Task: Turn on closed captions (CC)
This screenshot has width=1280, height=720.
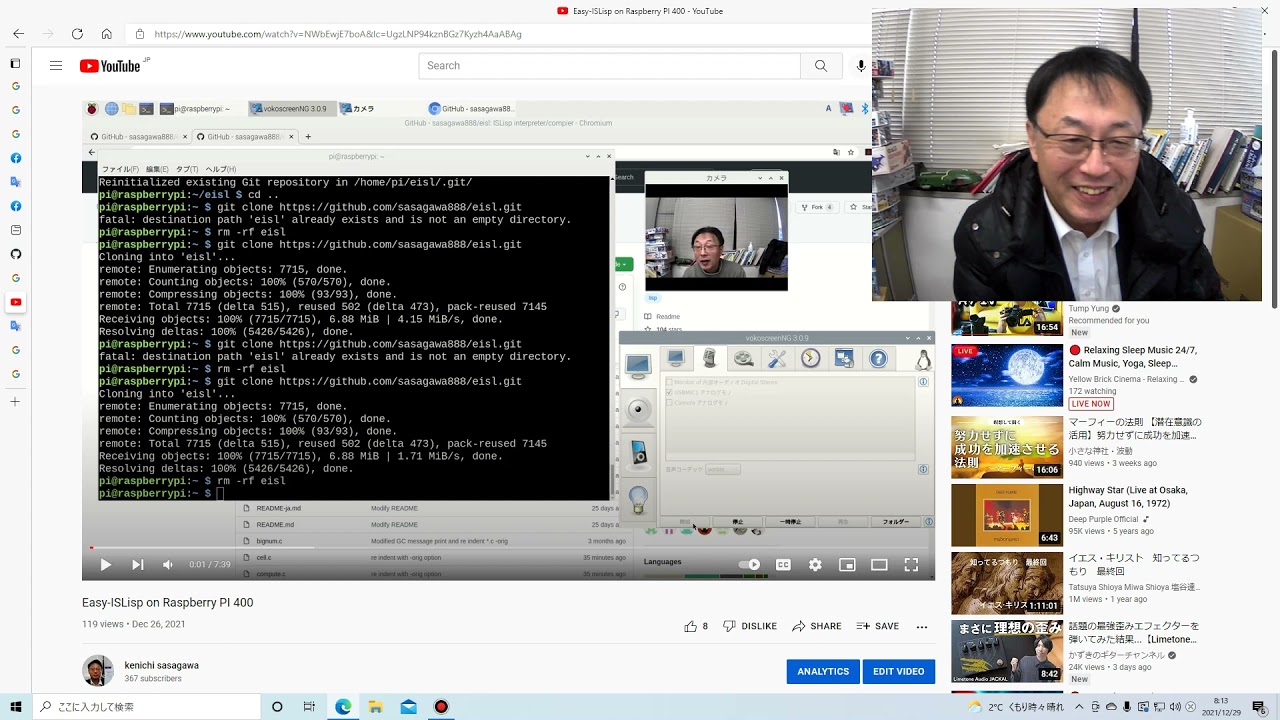Action: [783, 565]
